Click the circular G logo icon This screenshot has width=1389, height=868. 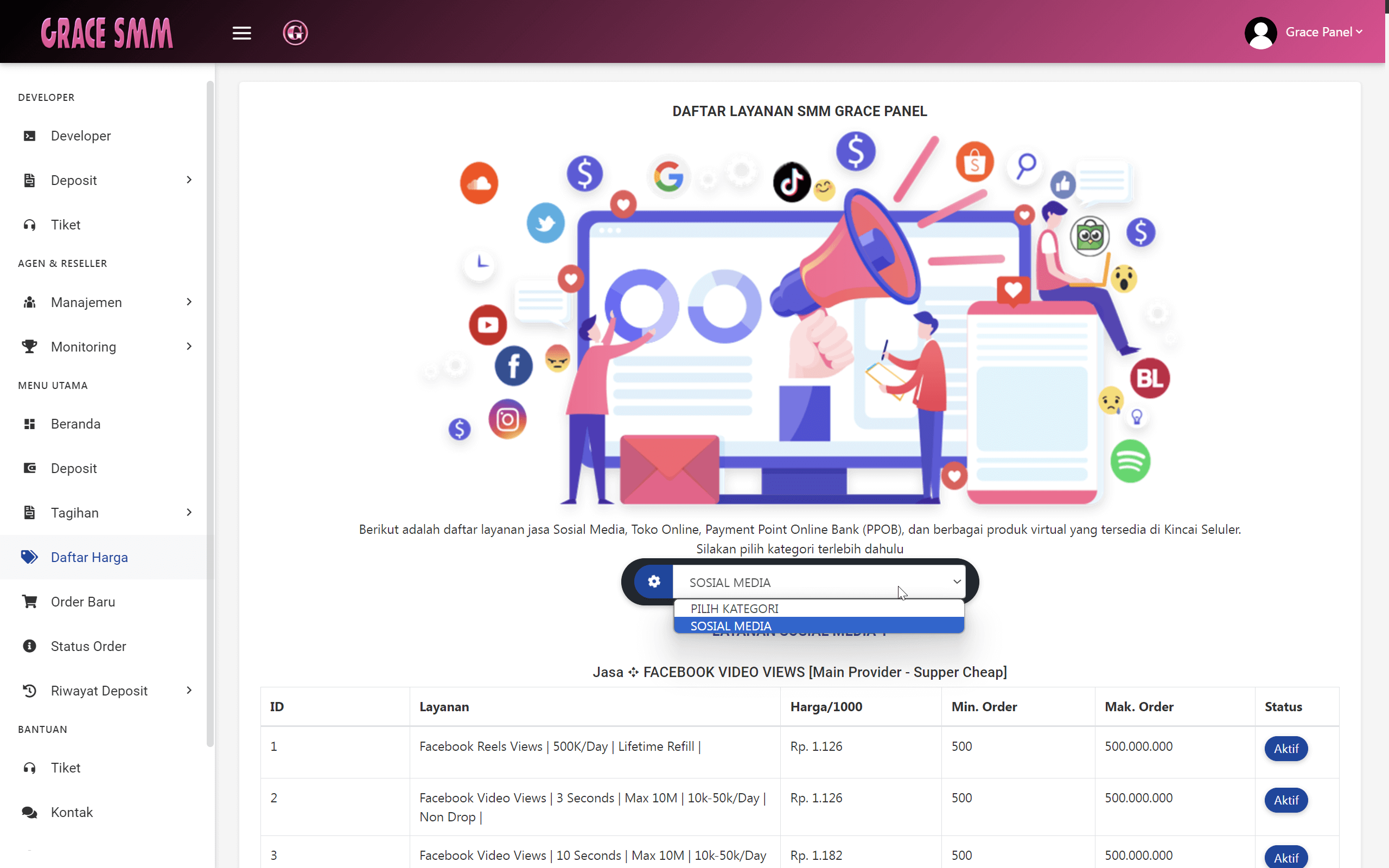295,33
